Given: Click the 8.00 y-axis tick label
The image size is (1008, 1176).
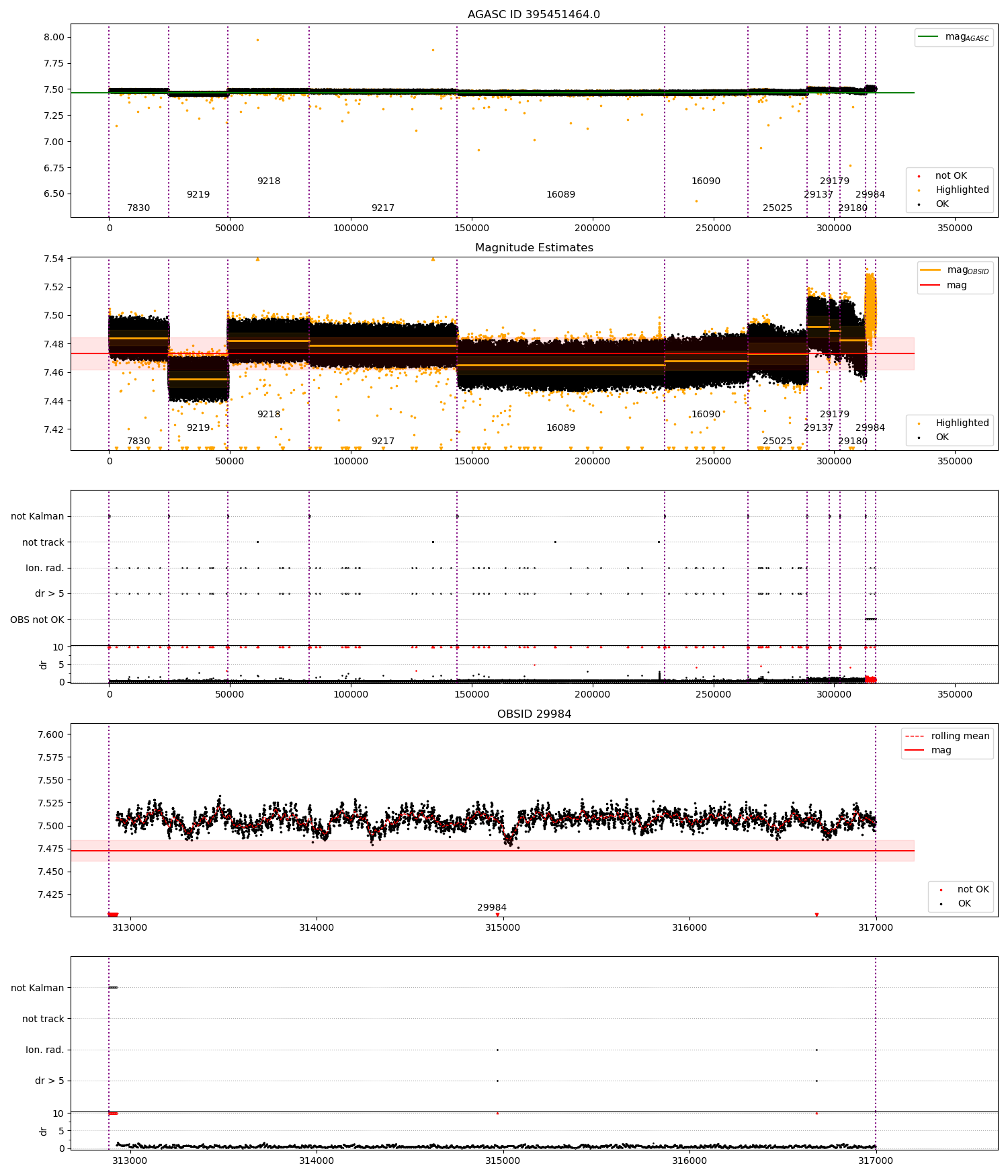Looking at the screenshot, I should coord(53,38).
